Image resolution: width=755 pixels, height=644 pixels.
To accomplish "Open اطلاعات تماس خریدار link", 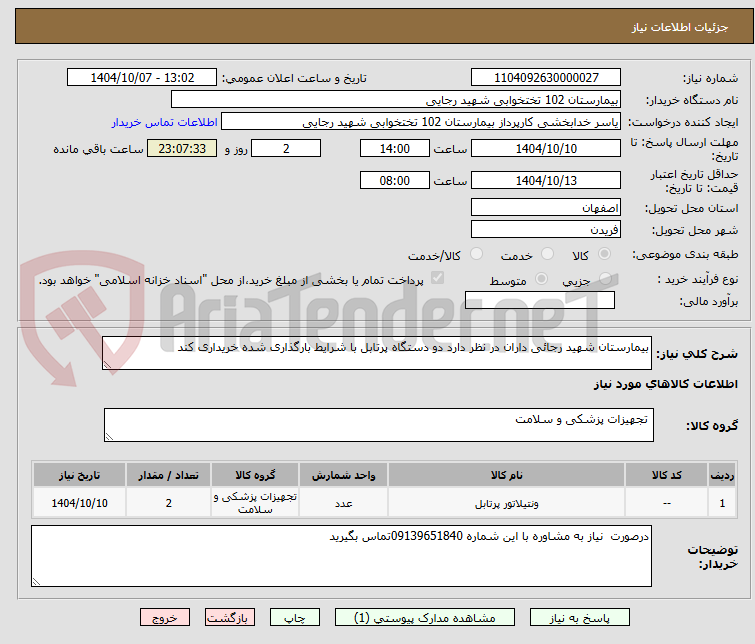I will [x=165, y=122].
